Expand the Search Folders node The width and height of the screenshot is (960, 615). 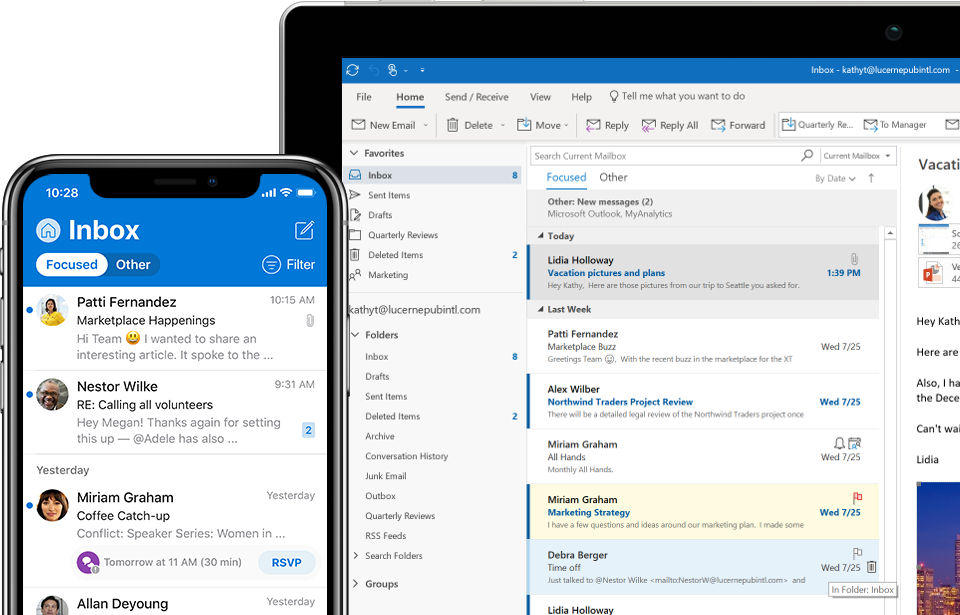pyautogui.click(x=356, y=556)
